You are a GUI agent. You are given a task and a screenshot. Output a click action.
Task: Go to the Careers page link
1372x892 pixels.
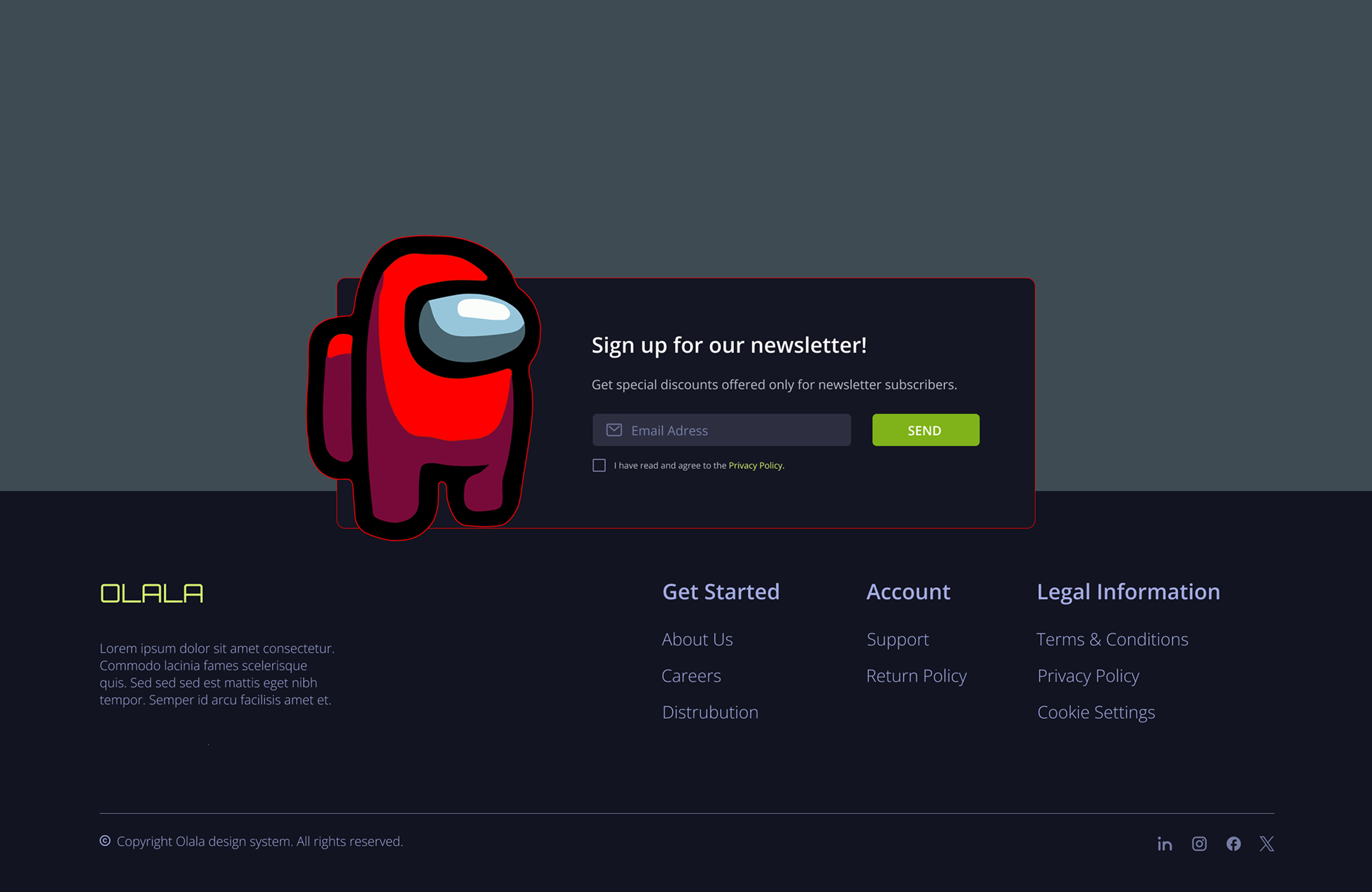pyautogui.click(x=691, y=676)
